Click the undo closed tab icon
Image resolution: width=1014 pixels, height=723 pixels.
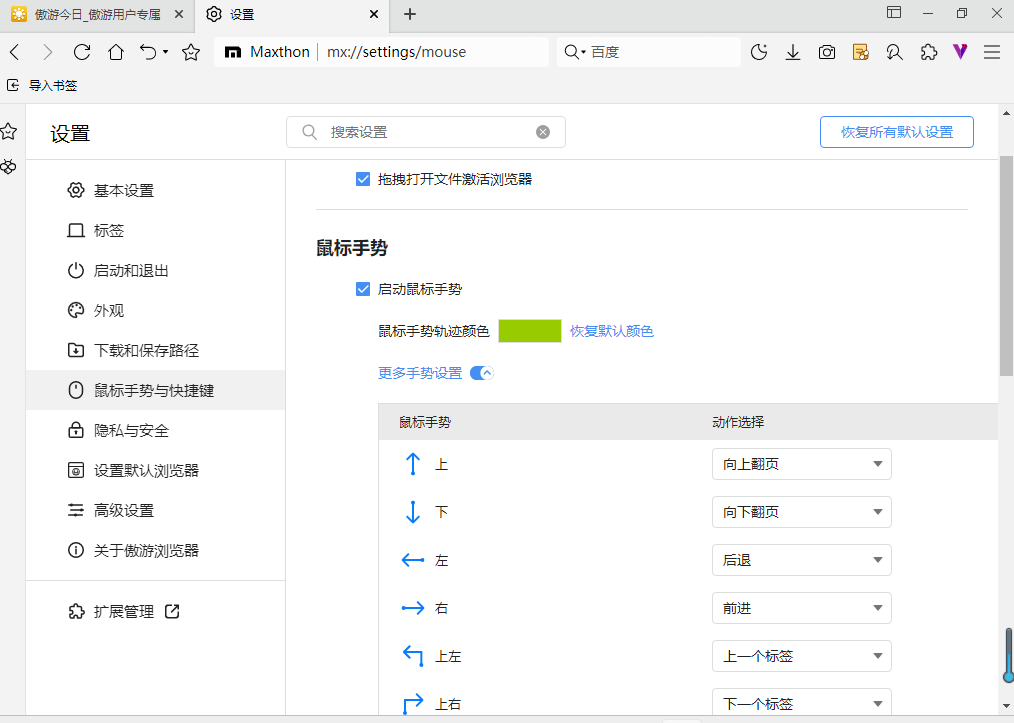point(148,52)
